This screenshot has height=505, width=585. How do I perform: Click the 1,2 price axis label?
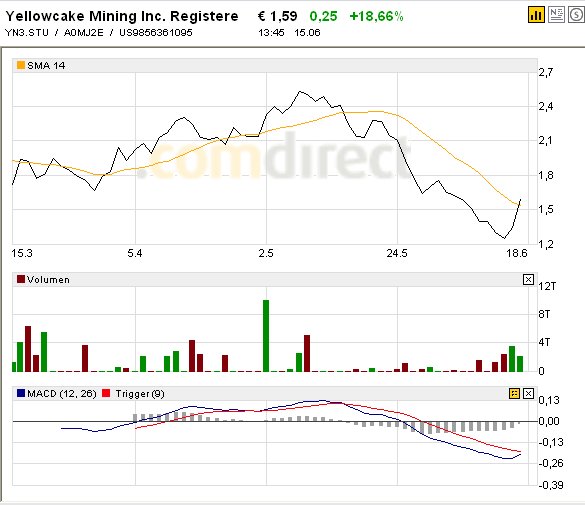(546, 244)
